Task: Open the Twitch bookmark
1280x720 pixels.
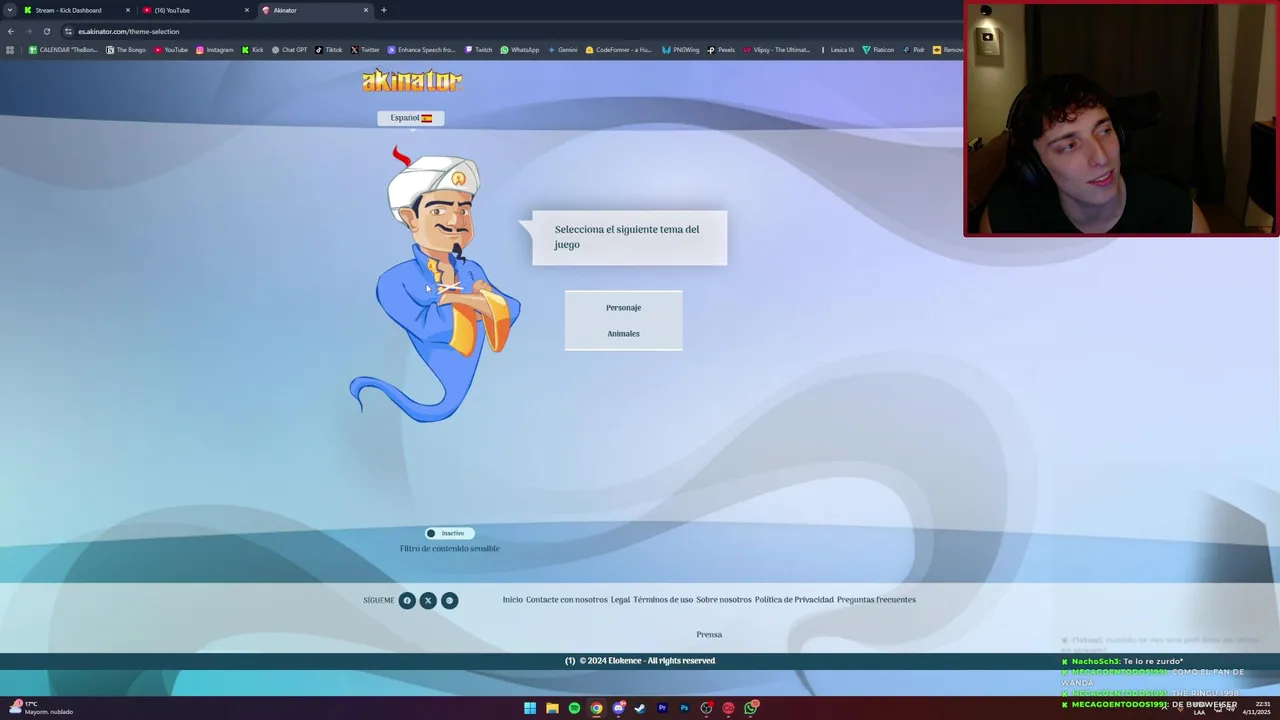Action: [x=479, y=49]
